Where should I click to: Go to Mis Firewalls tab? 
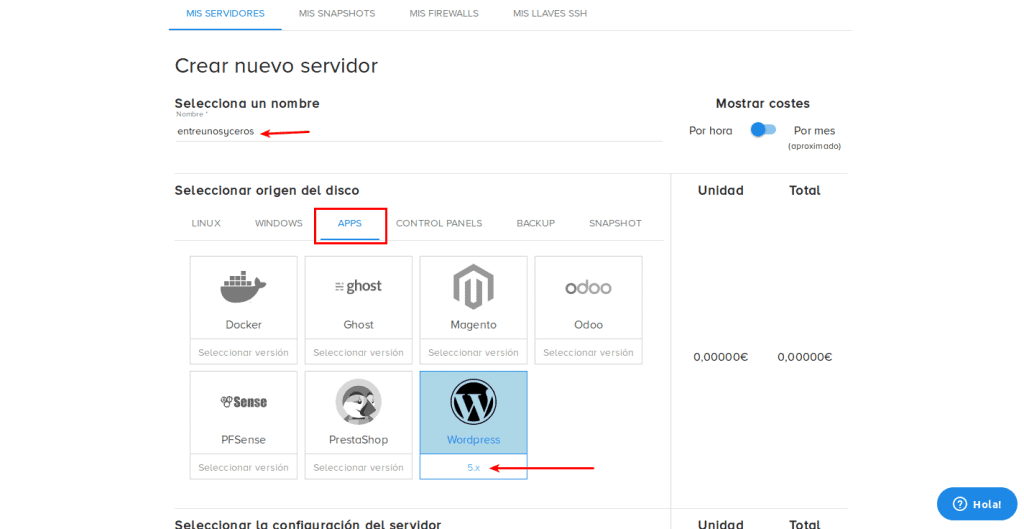[444, 14]
